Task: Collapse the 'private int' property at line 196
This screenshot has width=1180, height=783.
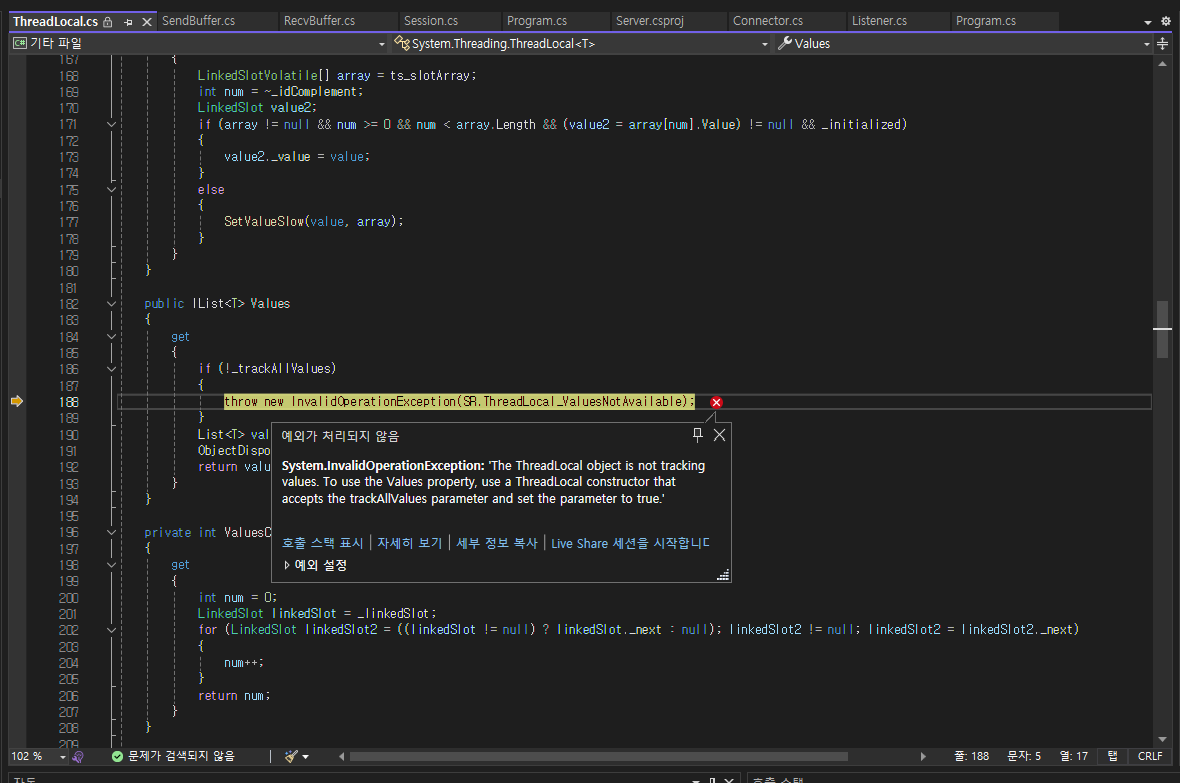Action: click(x=111, y=532)
